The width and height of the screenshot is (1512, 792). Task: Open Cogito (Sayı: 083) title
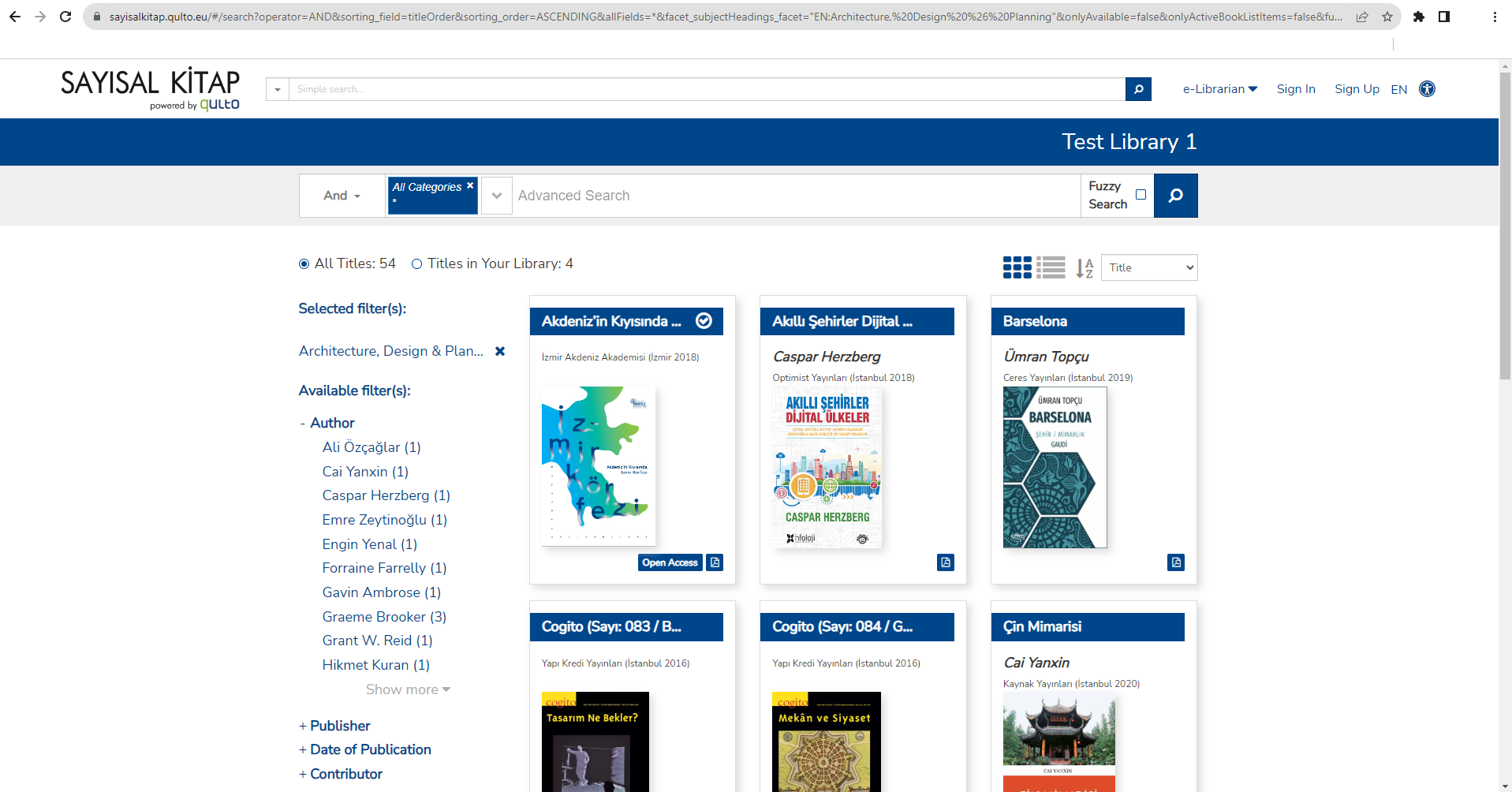pyautogui.click(x=611, y=626)
